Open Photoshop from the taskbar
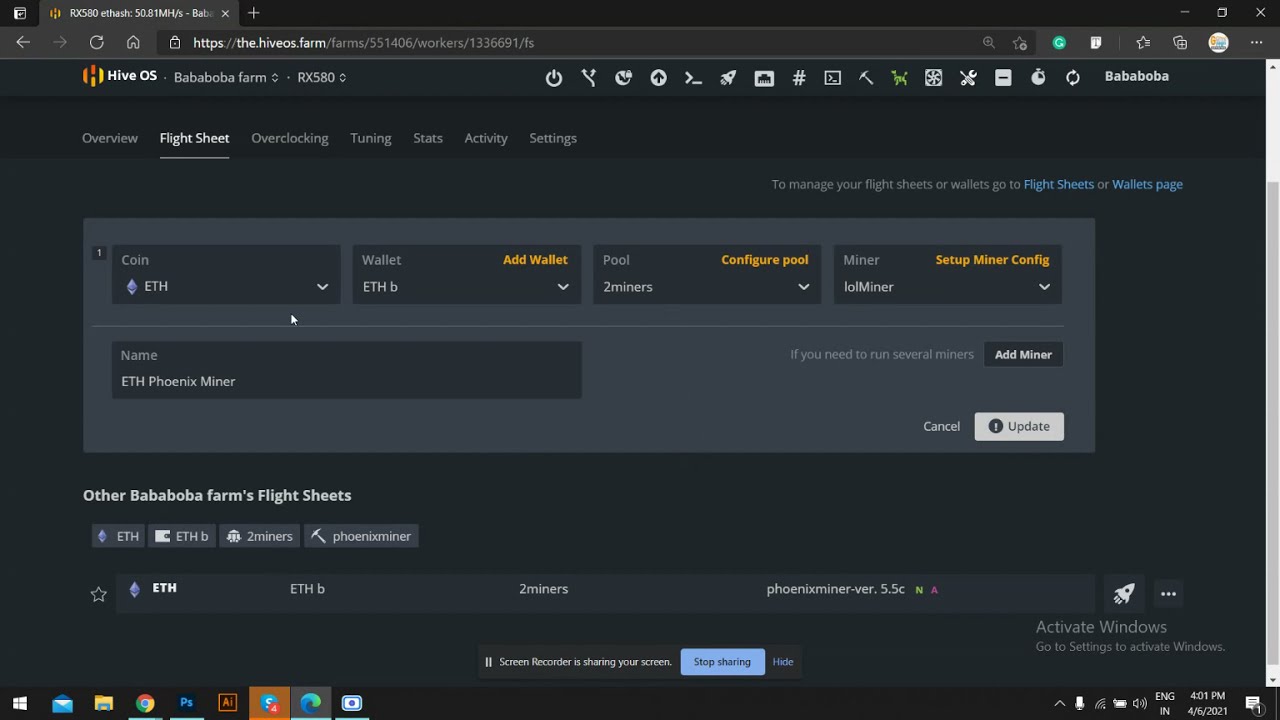1280x720 pixels. (186, 703)
